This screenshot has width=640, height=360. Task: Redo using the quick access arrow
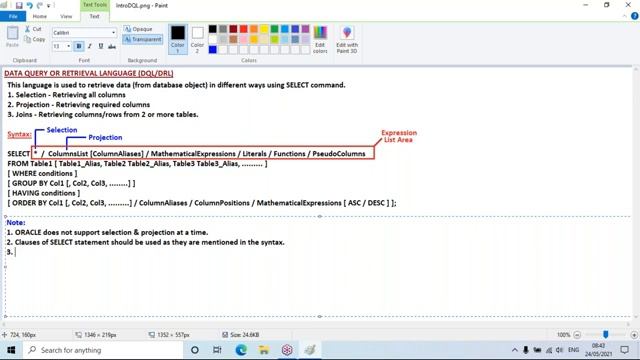[40, 5]
